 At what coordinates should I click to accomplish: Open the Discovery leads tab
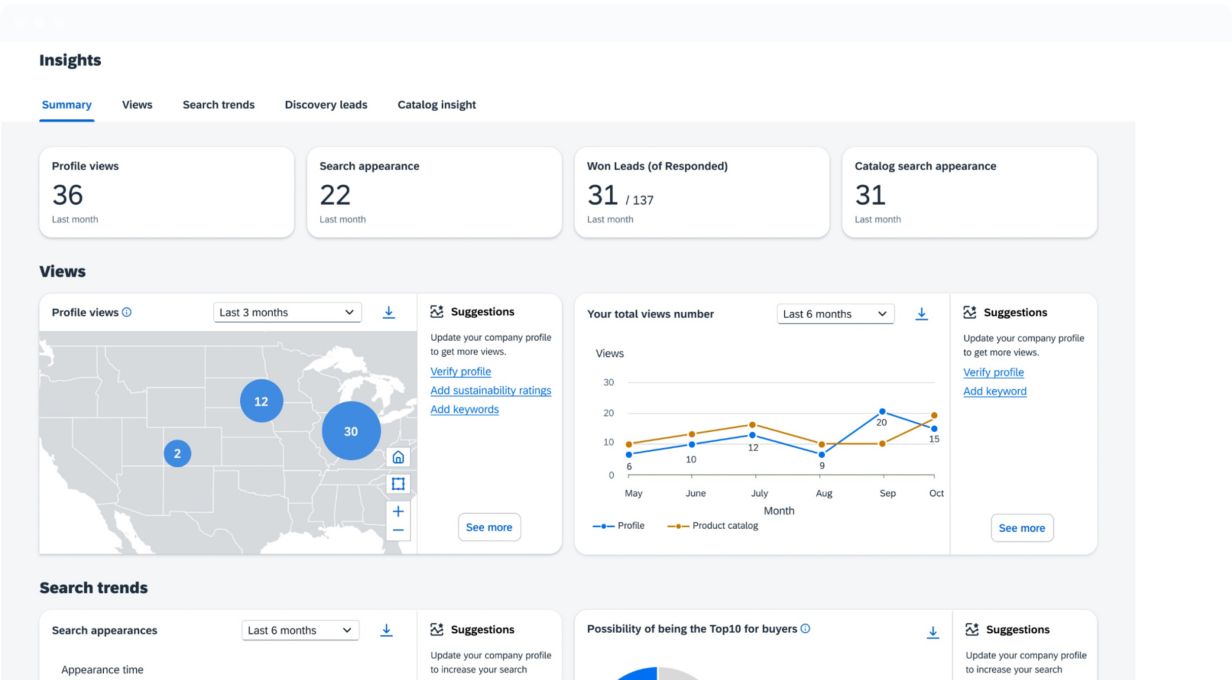coord(325,105)
